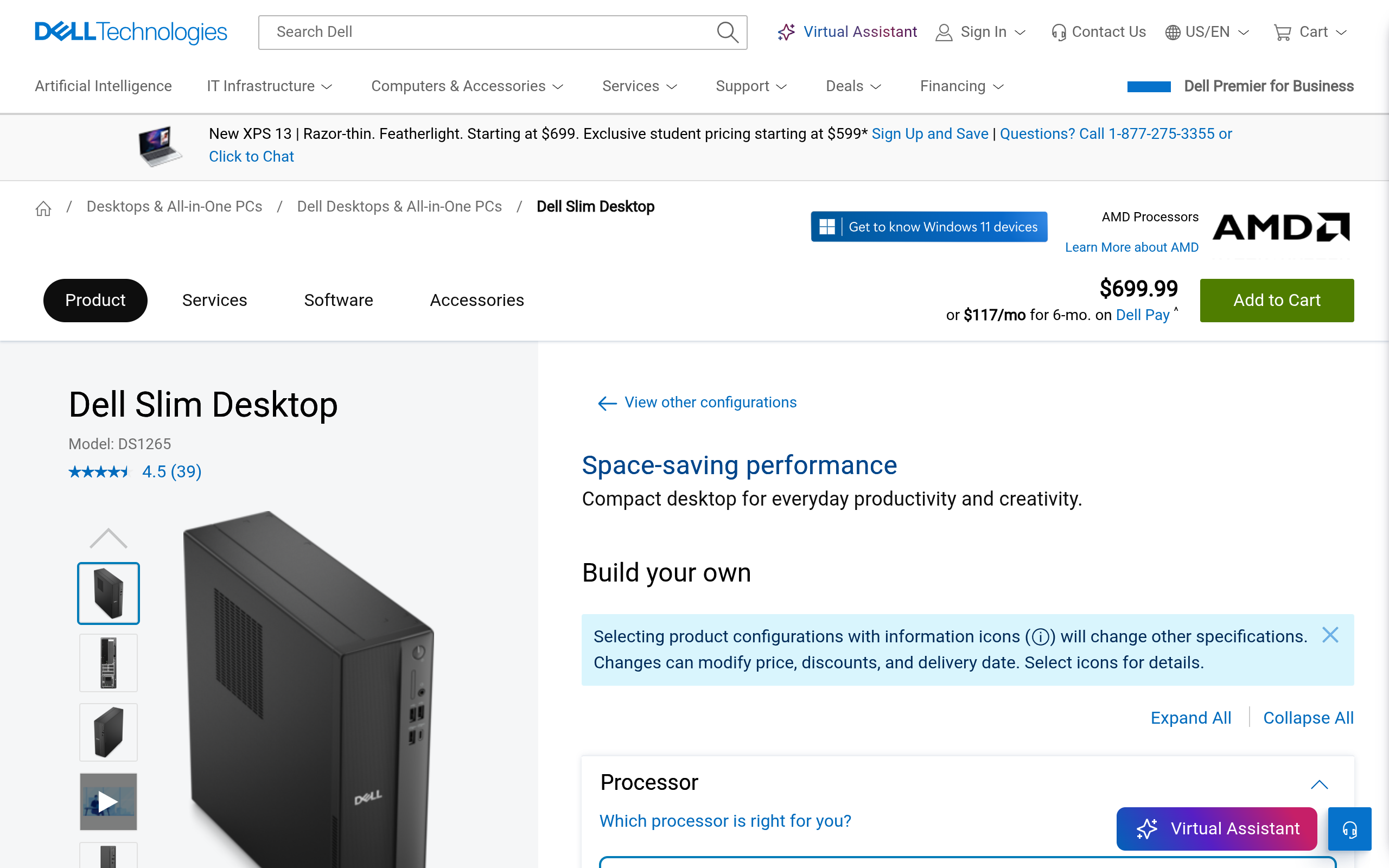Viewport: 1389px width, 868px height.
Task: Click the Contact Us headset icon
Action: [1059, 33]
